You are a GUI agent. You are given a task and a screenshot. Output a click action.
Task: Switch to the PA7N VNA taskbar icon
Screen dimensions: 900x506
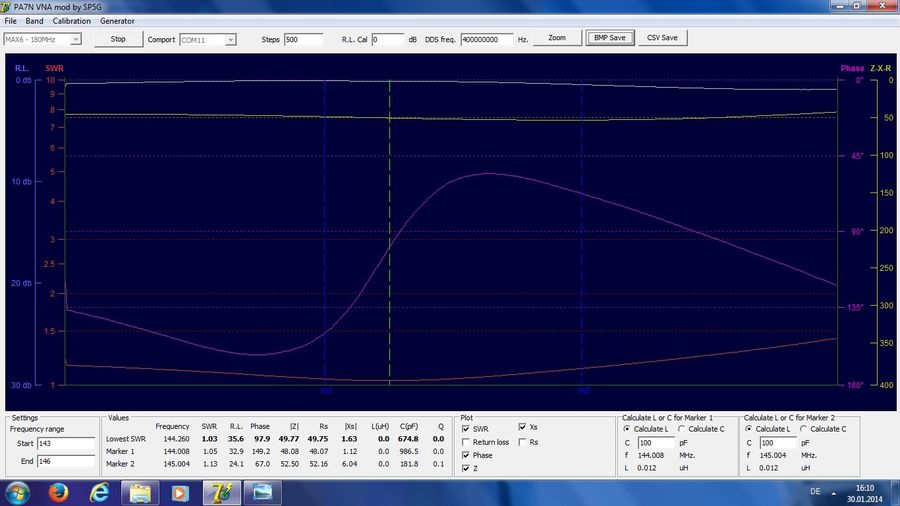click(x=220, y=492)
